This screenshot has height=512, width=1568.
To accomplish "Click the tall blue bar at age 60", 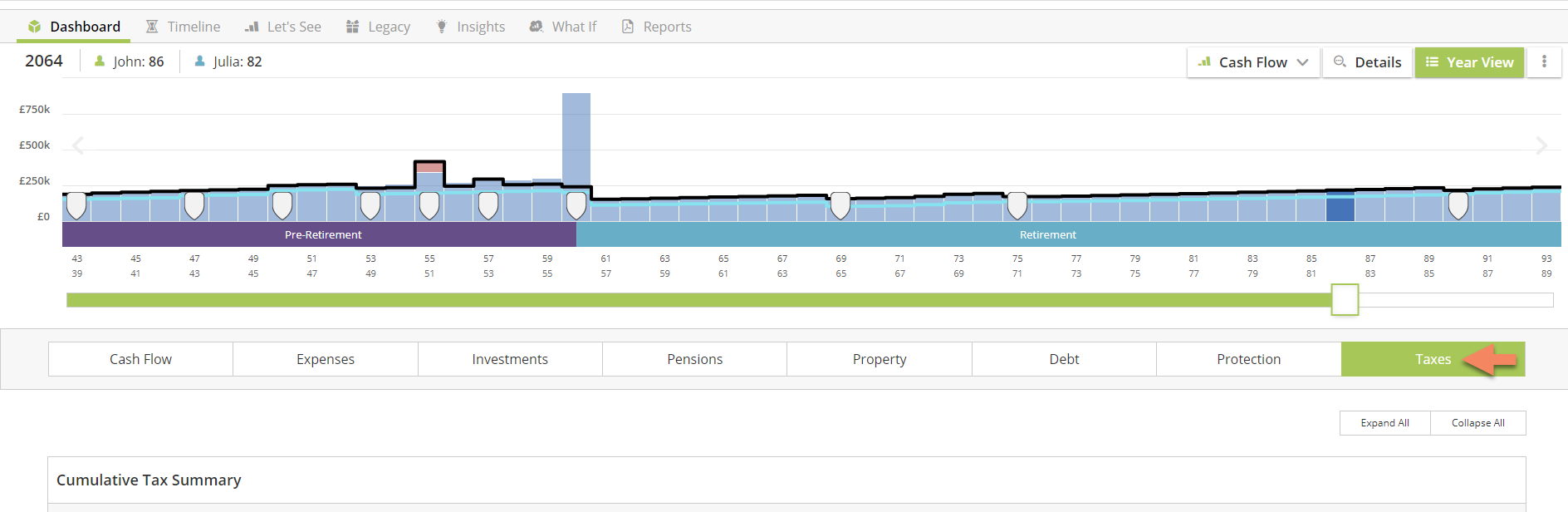I will click(x=576, y=141).
